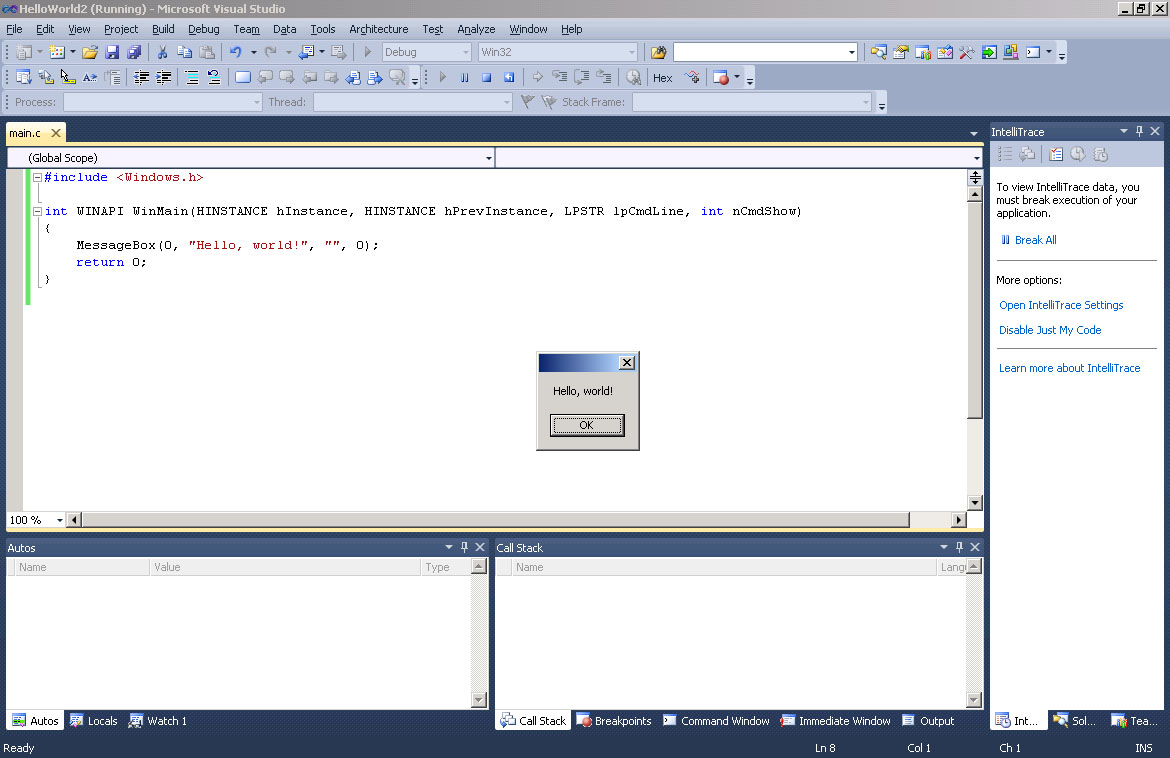Toggle auto-hide pin on Autos panel
Screen dimensions: 1170x758
(x=464, y=547)
